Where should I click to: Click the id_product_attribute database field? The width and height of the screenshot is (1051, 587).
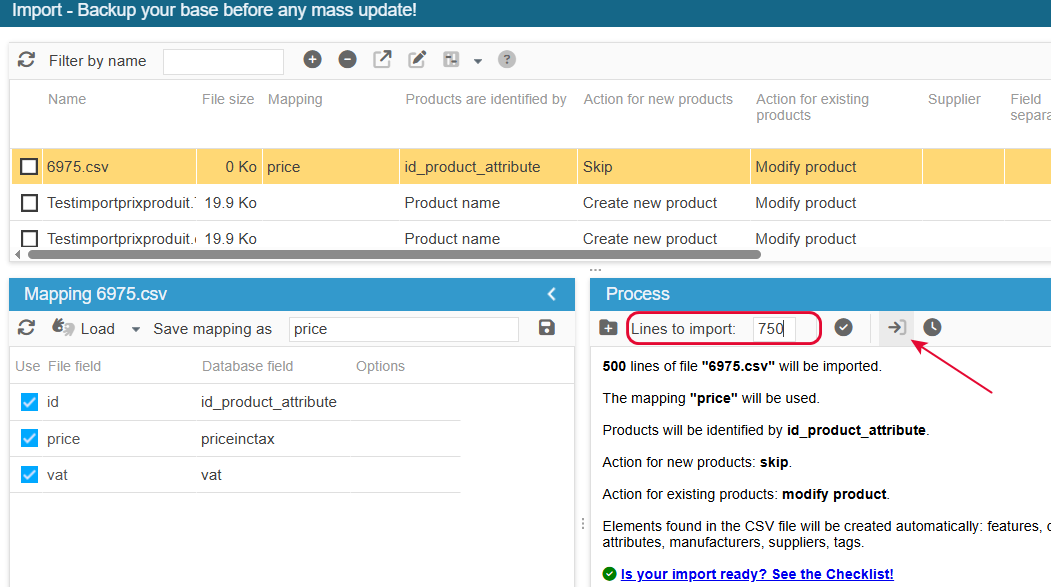[269, 402]
